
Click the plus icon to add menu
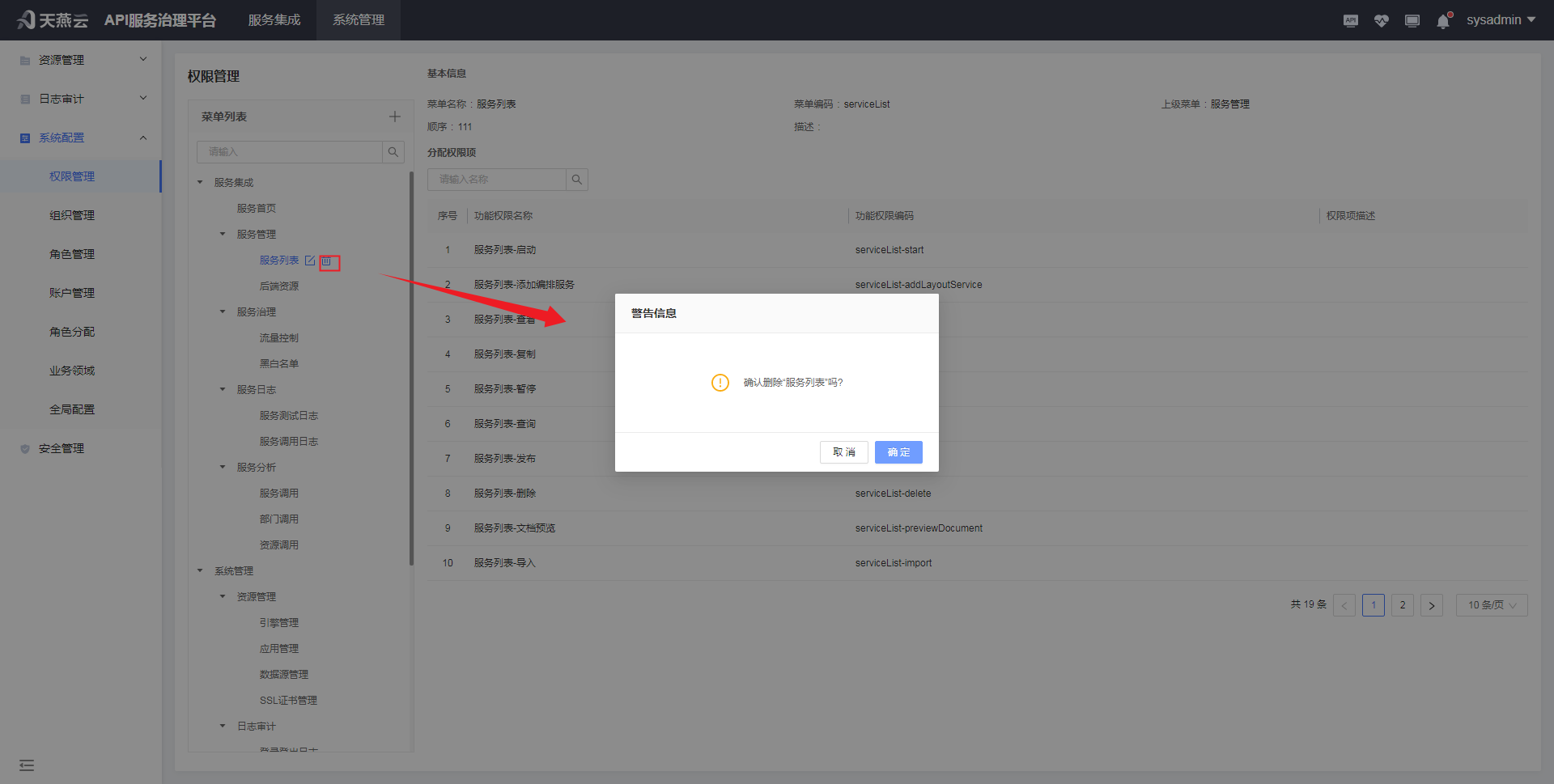(x=394, y=117)
